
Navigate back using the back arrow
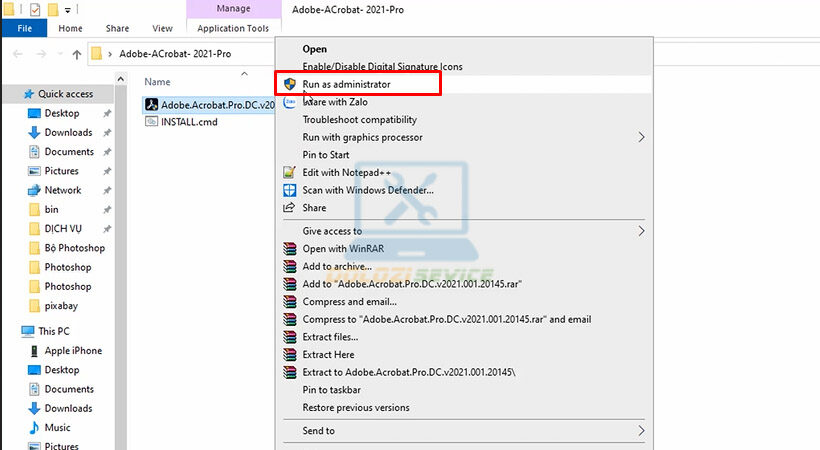(x=15, y=54)
